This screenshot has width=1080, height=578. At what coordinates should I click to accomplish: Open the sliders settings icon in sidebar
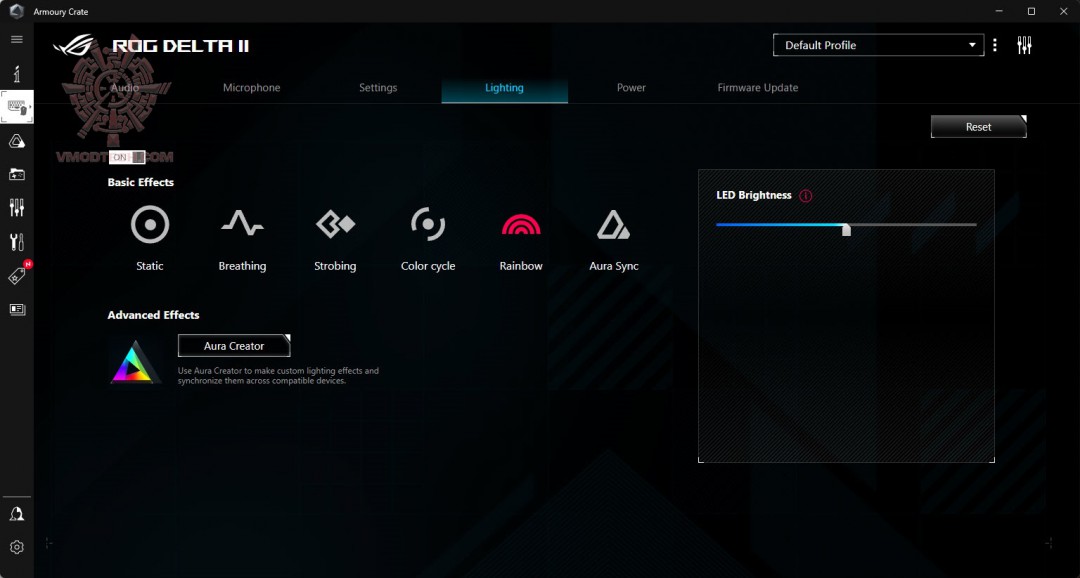(x=17, y=207)
